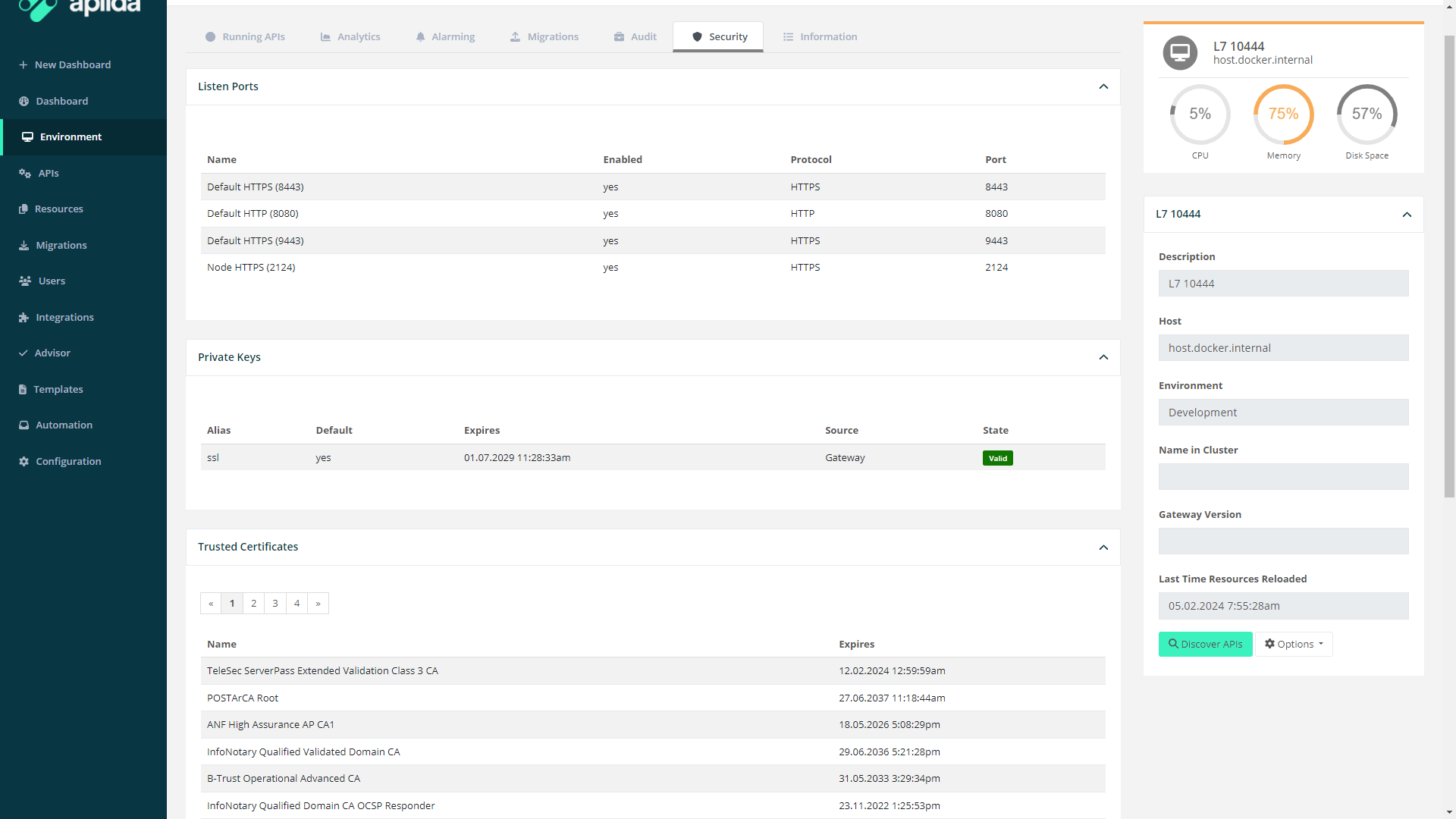Click the Integrations puzzle icon in sidebar

click(x=24, y=317)
